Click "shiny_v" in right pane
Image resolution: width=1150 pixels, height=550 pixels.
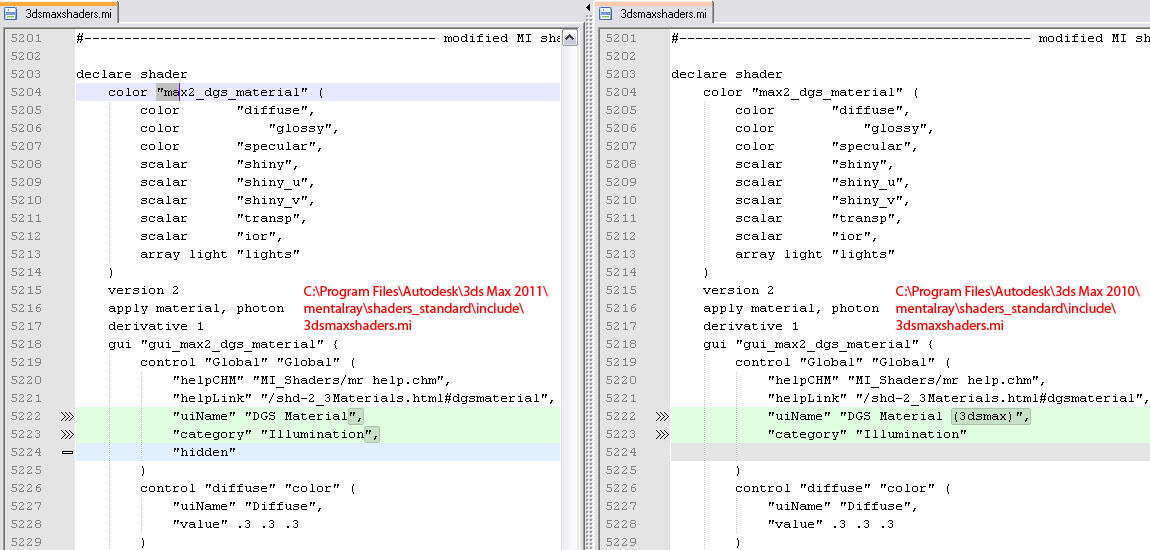(x=867, y=200)
